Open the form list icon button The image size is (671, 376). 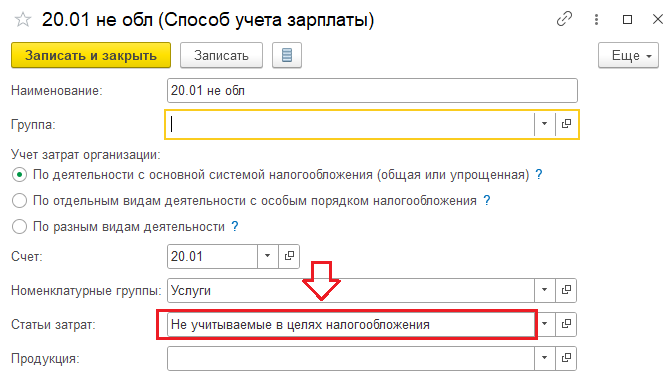click(287, 55)
